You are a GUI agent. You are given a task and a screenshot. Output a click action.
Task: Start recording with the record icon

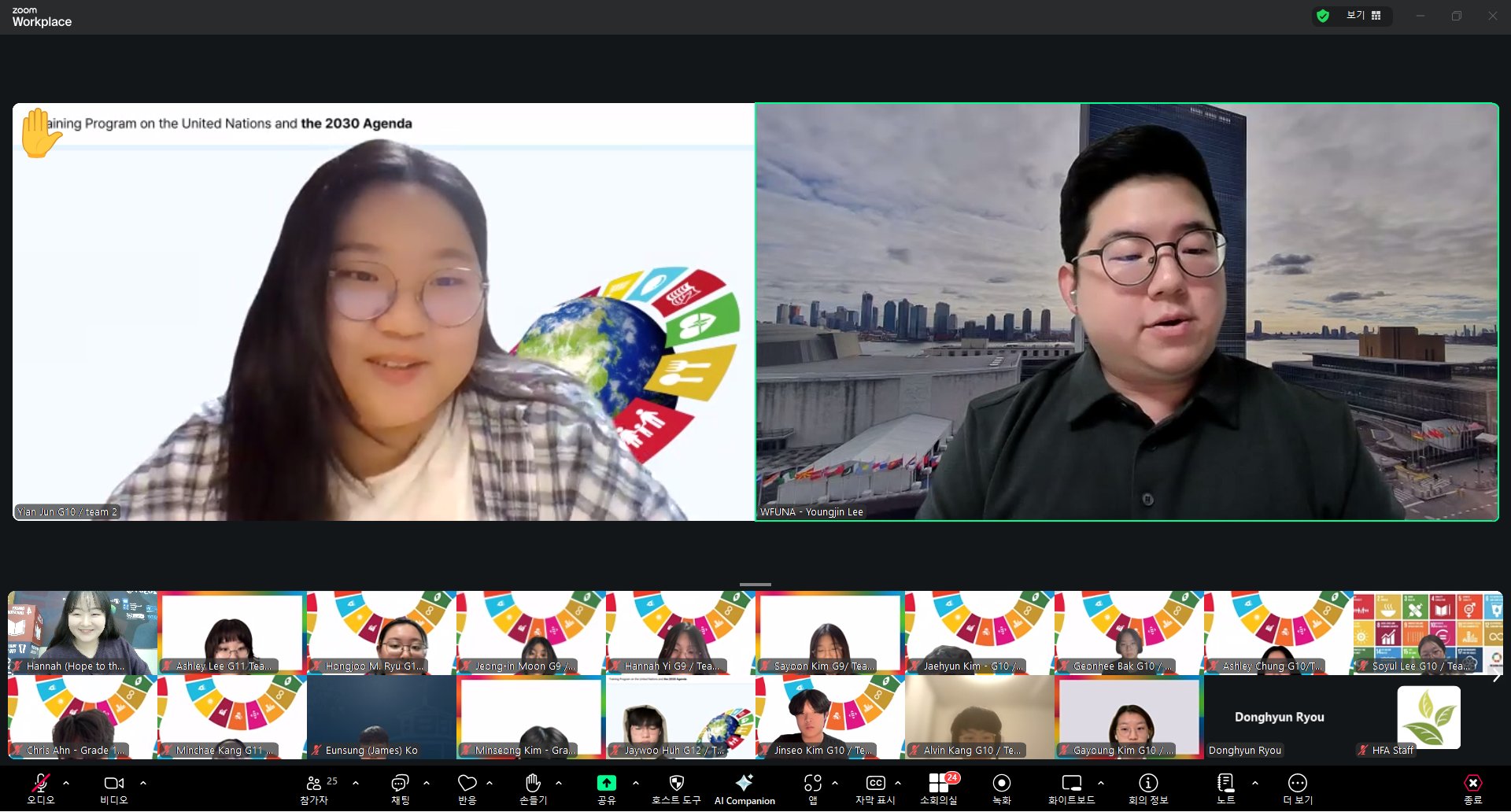point(1002,783)
